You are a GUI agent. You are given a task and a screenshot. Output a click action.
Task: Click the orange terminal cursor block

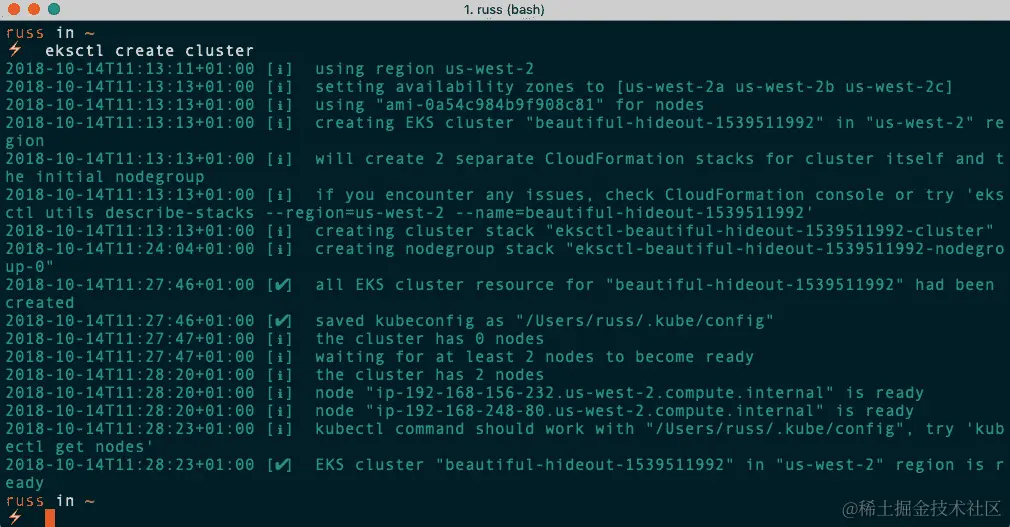tap(50, 518)
